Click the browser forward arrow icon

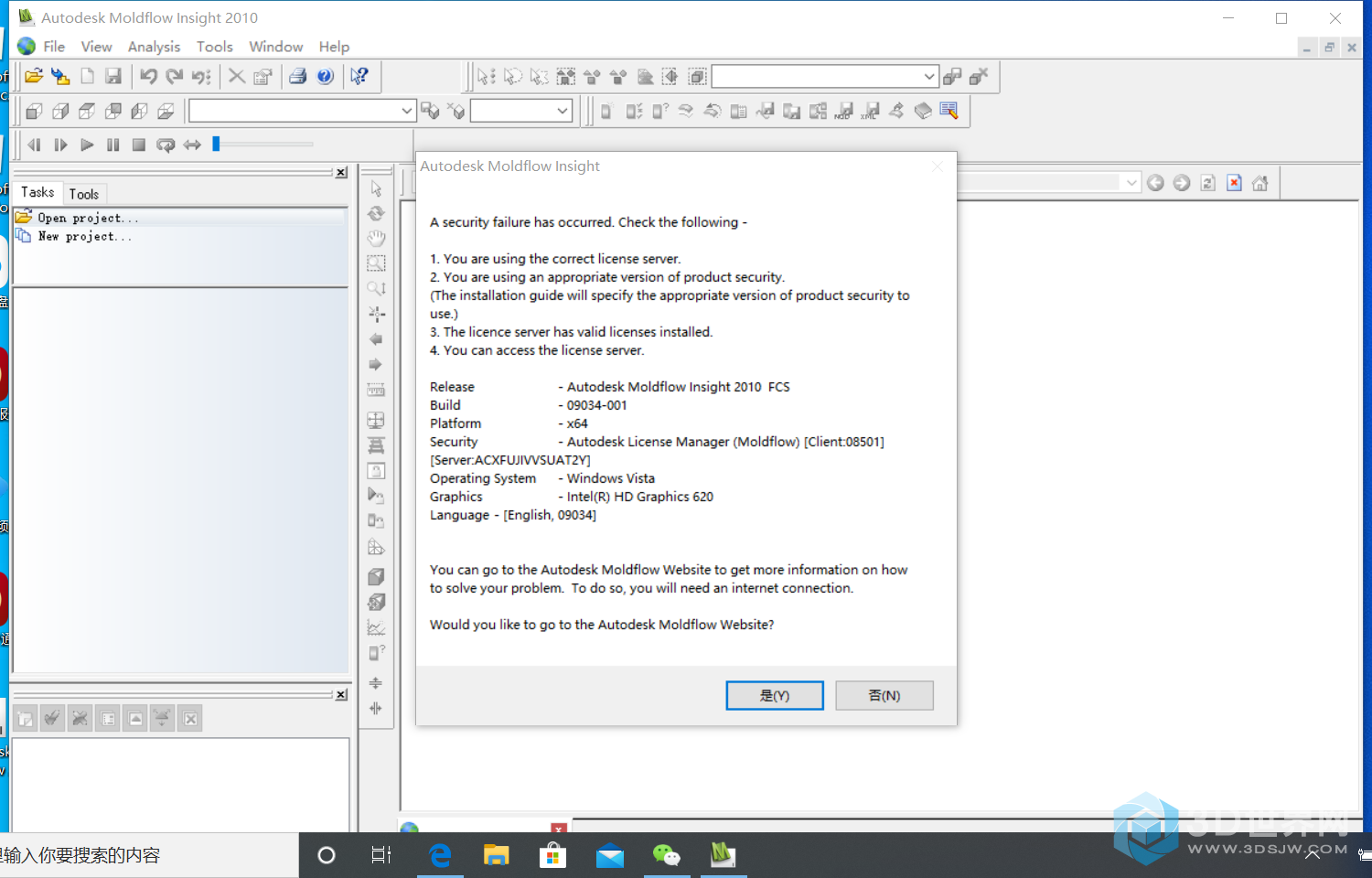point(1182,183)
